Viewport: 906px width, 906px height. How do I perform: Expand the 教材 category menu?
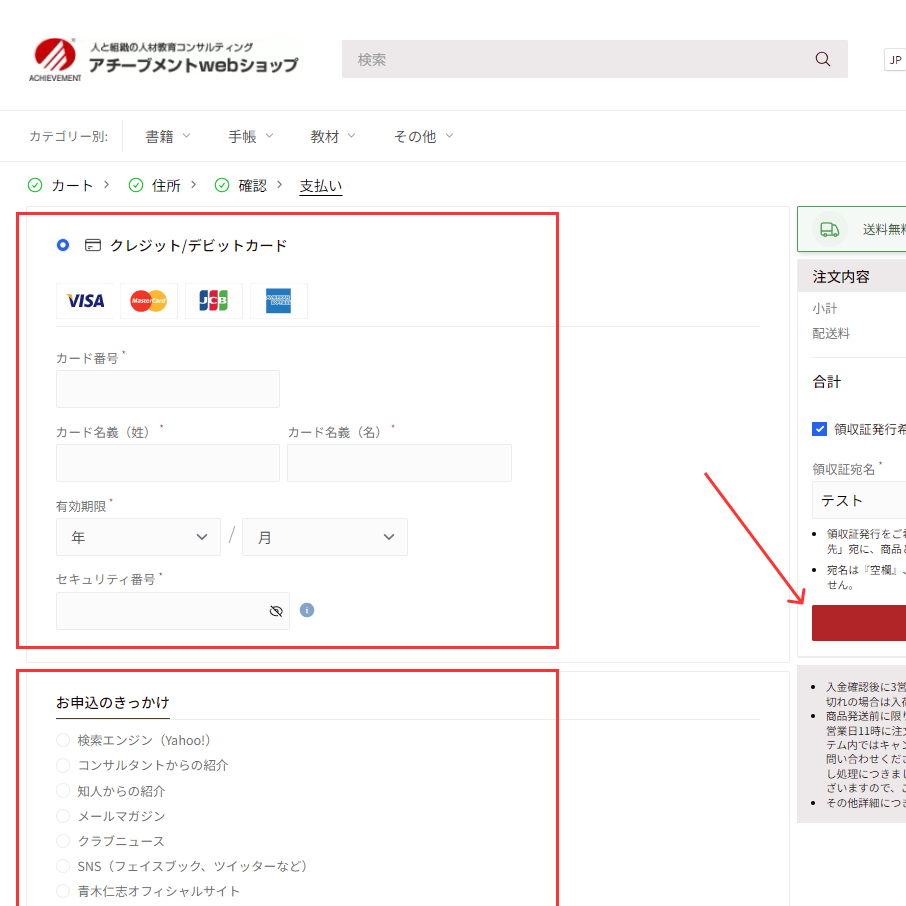pos(333,136)
